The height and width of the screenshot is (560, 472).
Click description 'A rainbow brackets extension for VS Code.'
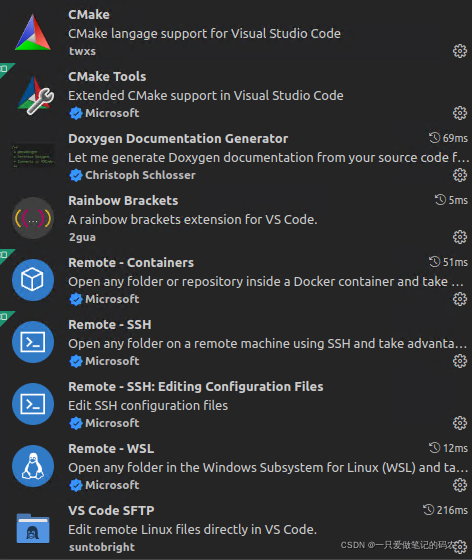(193, 220)
